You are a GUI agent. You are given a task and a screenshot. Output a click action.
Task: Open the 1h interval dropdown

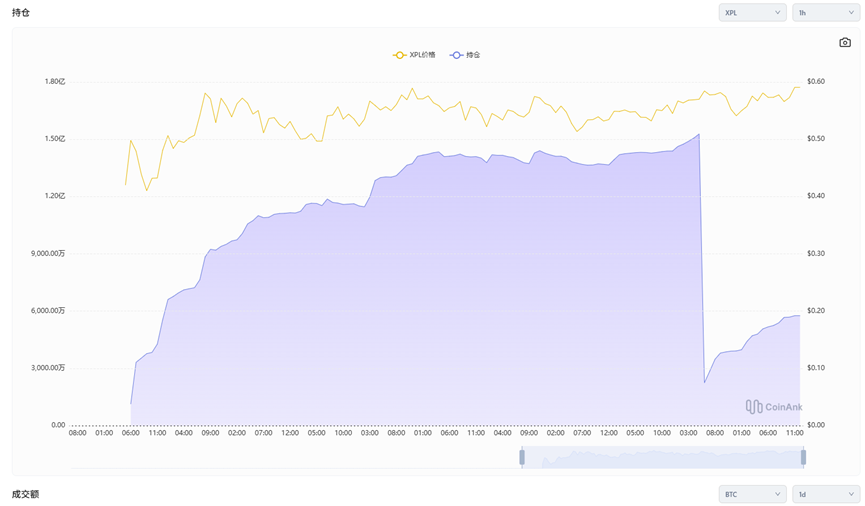[x=825, y=13]
